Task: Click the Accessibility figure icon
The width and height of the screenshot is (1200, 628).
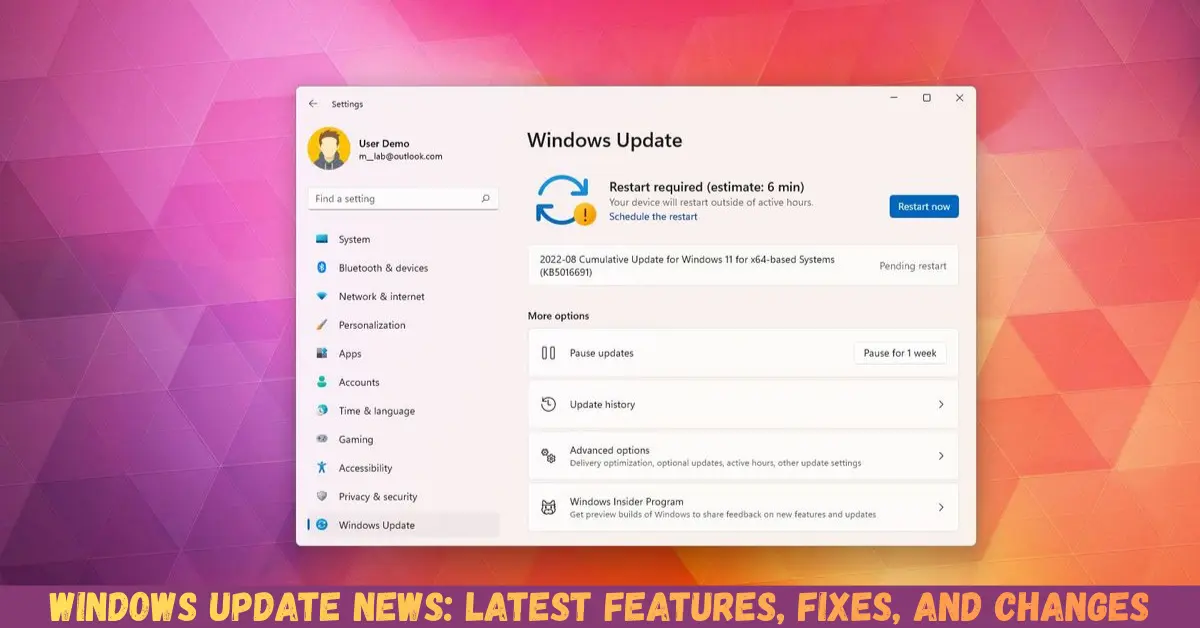Action: (322, 467)
